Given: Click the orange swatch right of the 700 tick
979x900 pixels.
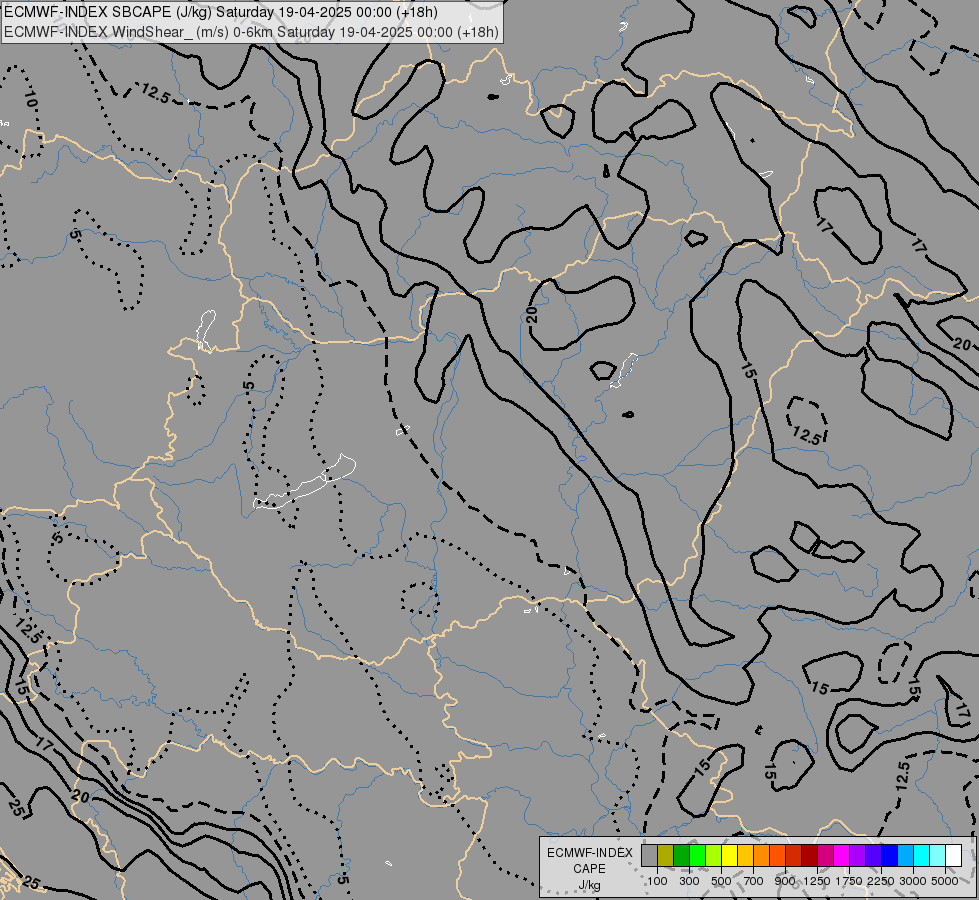Looking at the screenshot, I should [762, 856].
